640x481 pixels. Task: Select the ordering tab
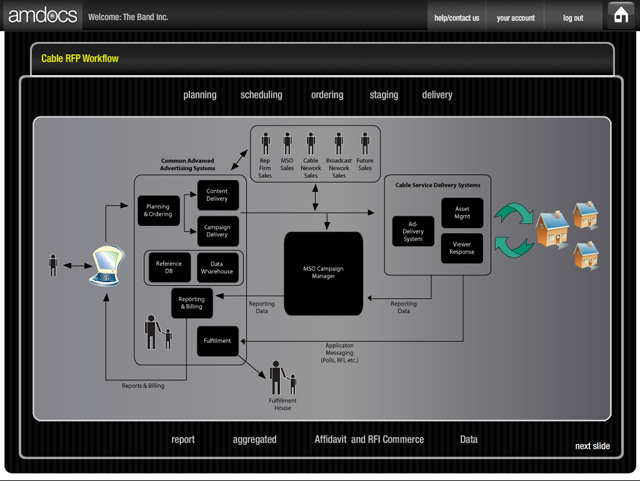click(327, 95)
